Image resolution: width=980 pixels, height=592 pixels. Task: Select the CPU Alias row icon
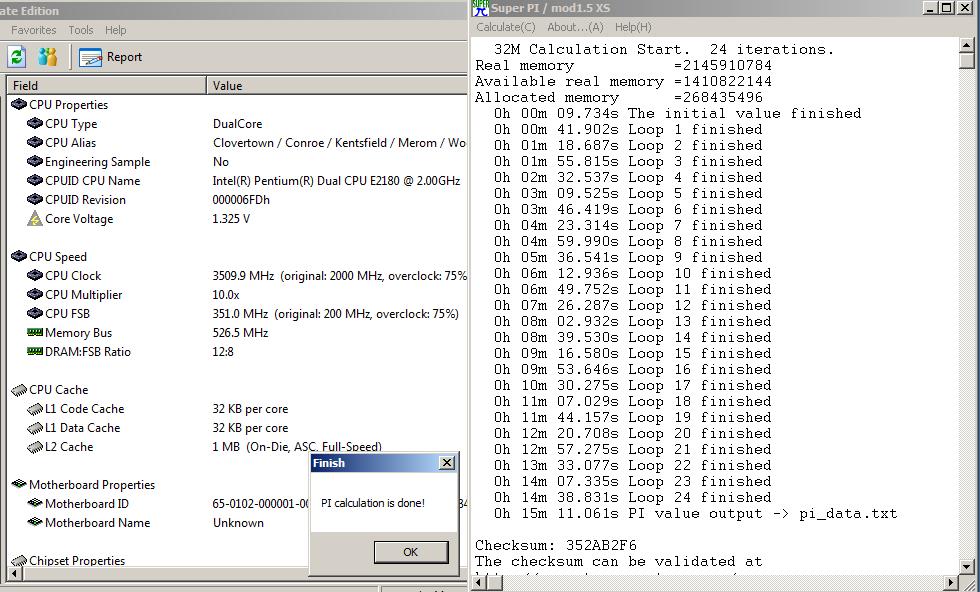35,143
